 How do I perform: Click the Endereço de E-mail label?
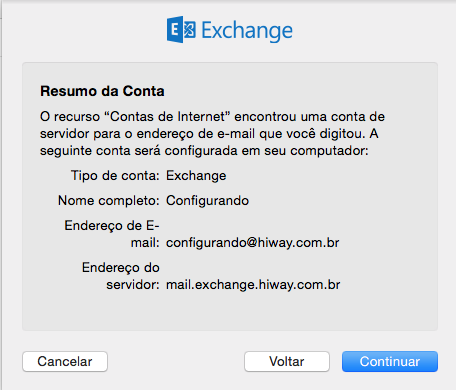112,234
